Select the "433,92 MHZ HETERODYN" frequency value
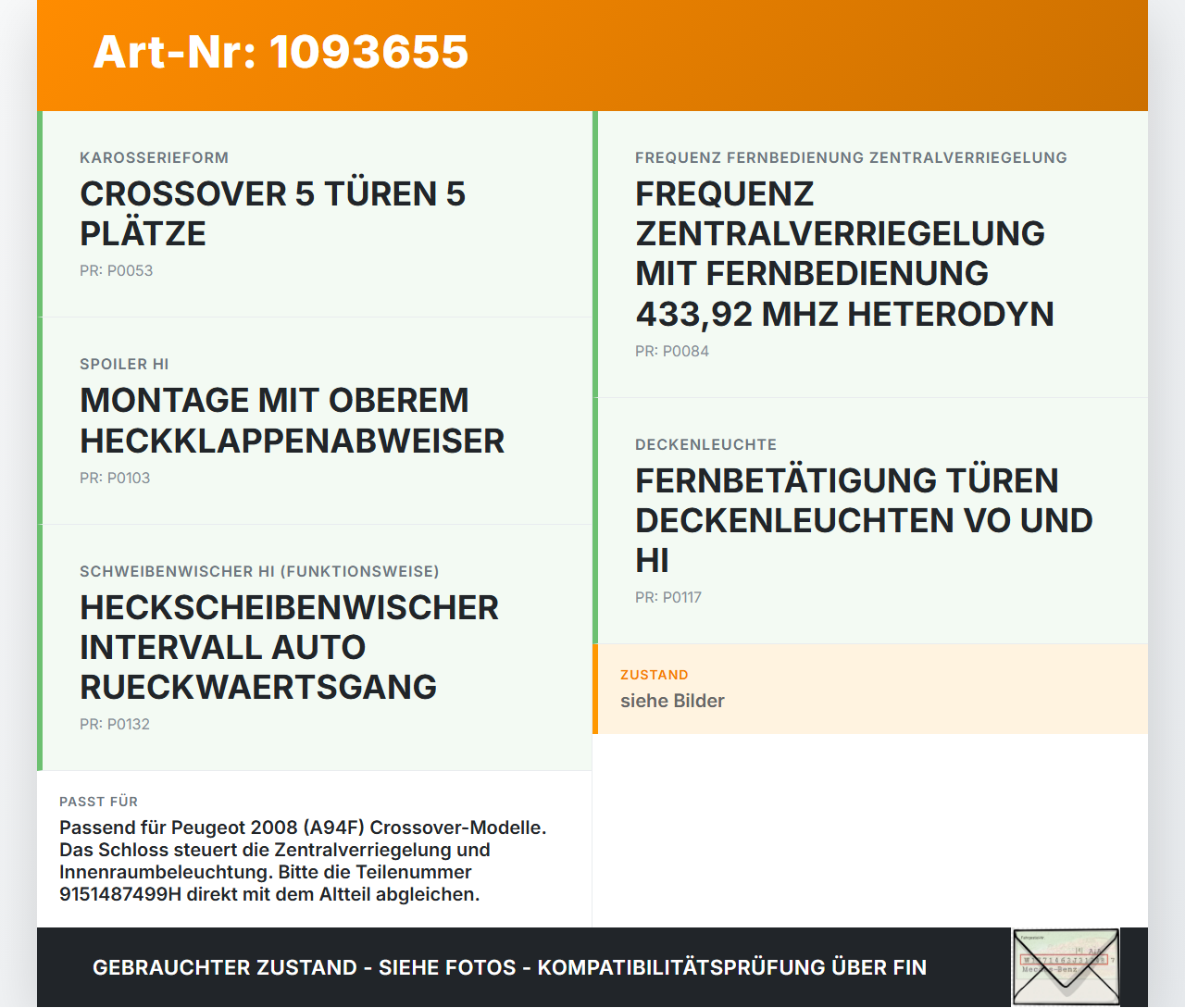1185x1008 pixels. pyautogui.click(x=844, y=315)
